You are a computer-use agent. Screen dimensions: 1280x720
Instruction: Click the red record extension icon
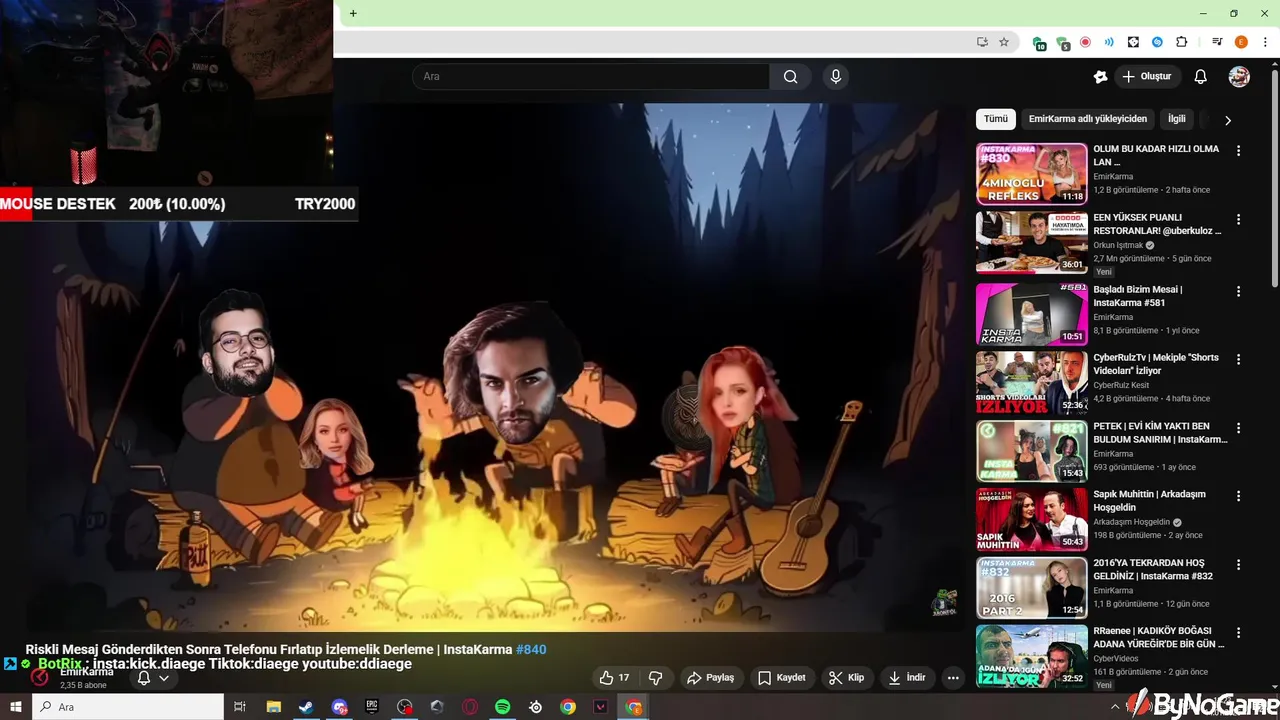pyautogui.click(x=1085, y=42)
